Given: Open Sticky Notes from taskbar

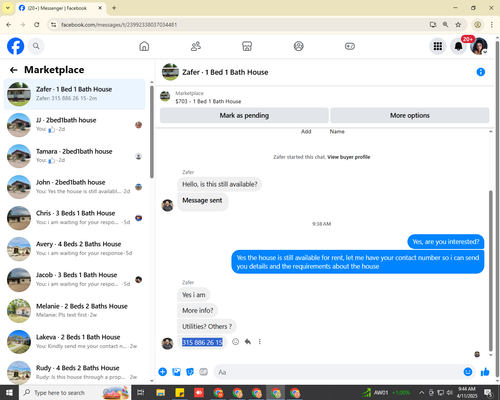Looking at the screenshot, I should click(180, 393).
